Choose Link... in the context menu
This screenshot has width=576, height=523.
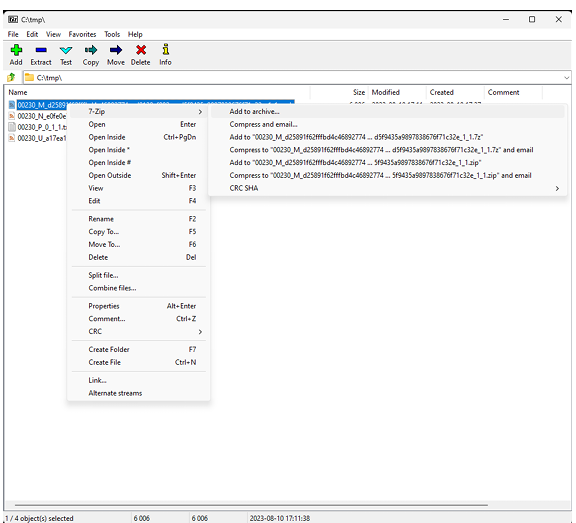click(x=139, y=380)
